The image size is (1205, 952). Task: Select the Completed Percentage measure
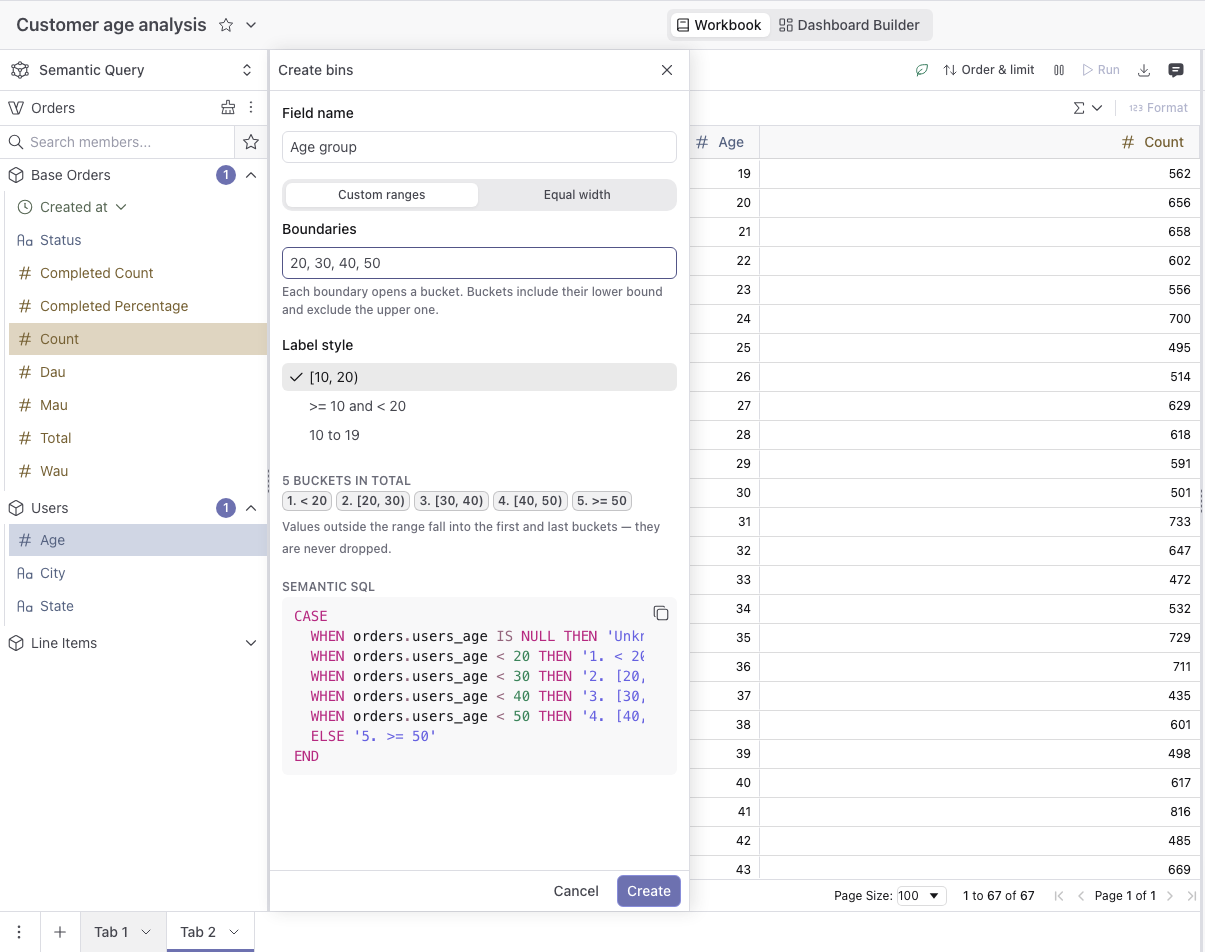138,306
